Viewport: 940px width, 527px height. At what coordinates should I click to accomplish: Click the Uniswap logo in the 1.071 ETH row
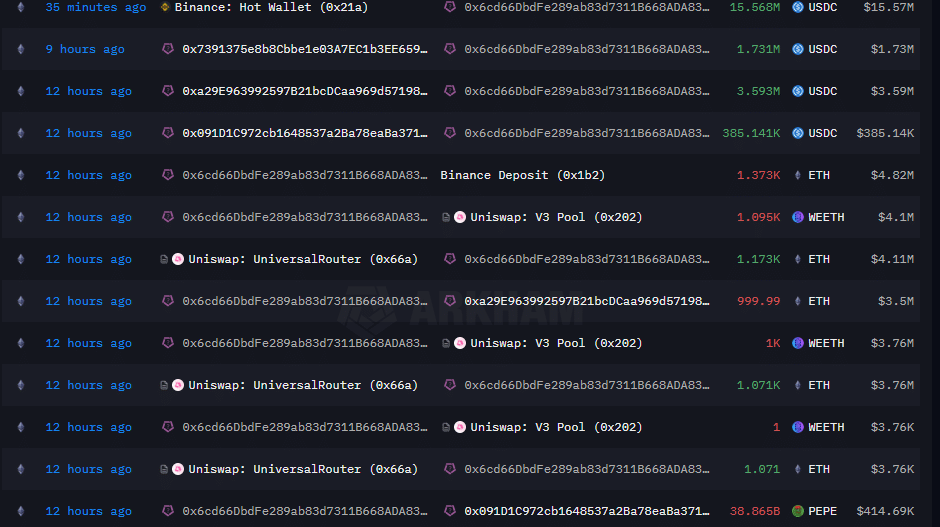tap(178, 469)
